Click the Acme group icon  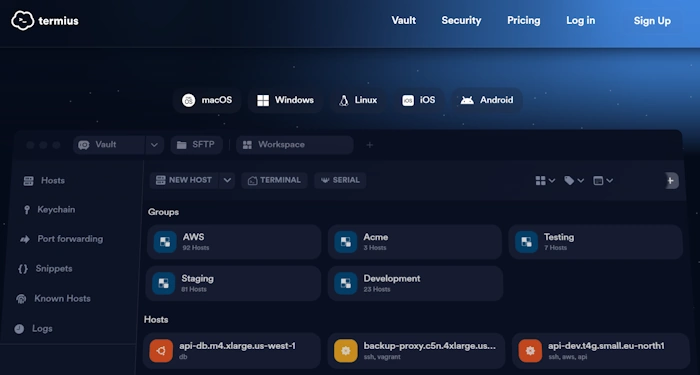pyautogui.click(x=346, y=242)
